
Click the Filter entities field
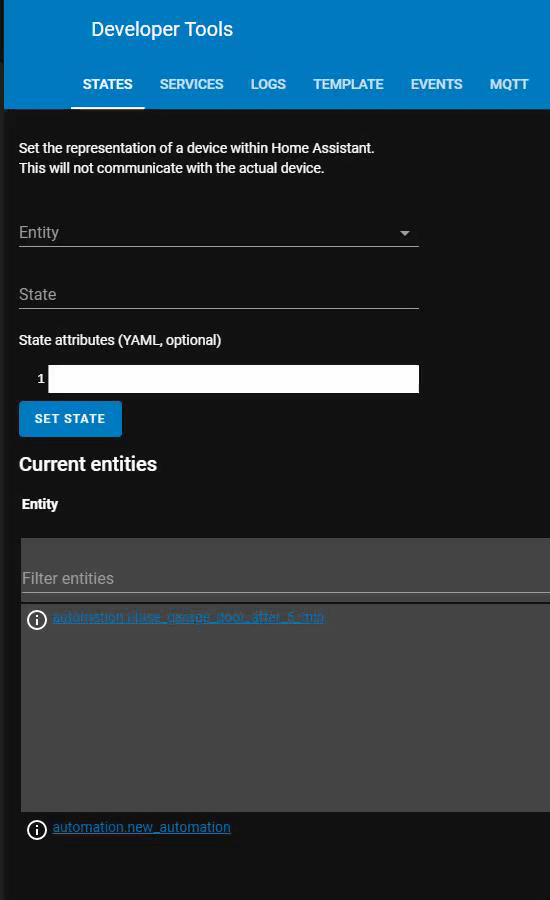[285, 578]
